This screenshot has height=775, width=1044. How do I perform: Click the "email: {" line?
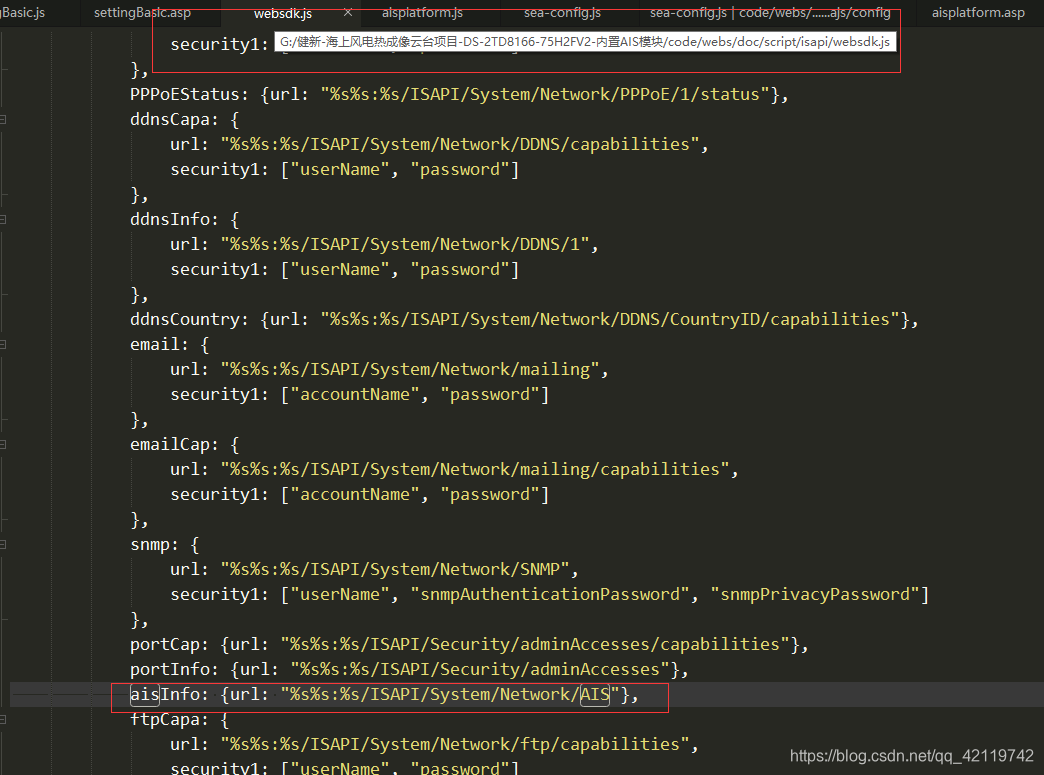(x=169, y=345)
